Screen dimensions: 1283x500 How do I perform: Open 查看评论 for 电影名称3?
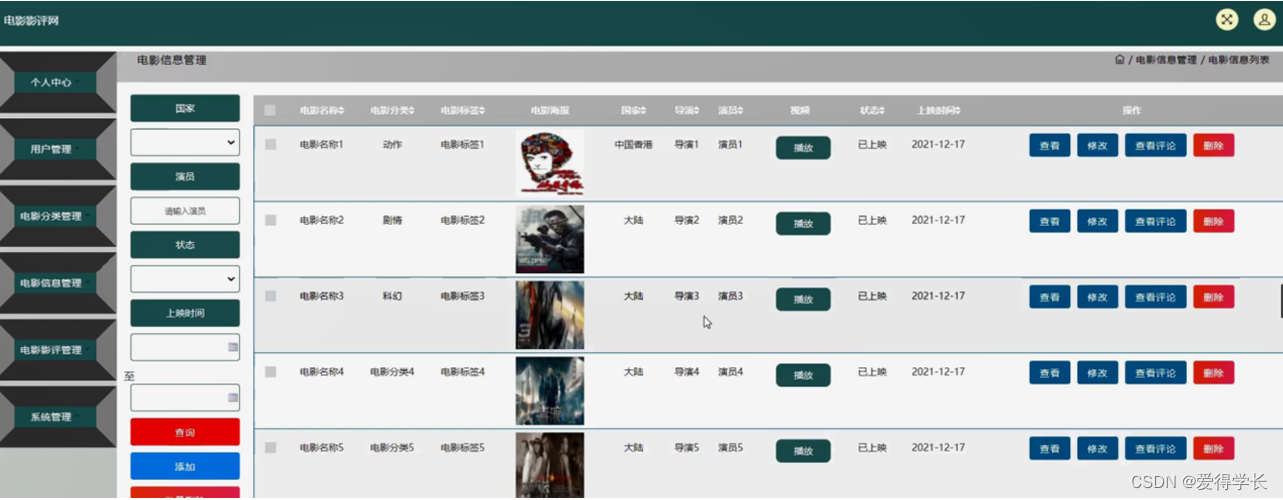[1155, 297]
